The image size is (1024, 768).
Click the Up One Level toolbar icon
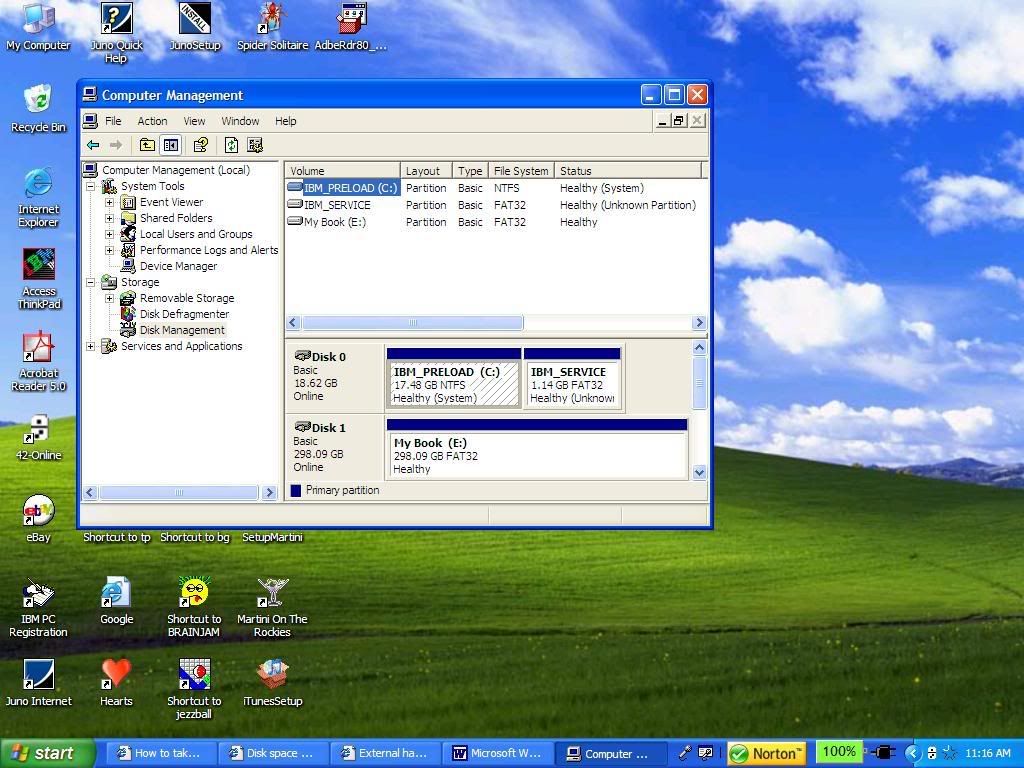tap(148, 145)
